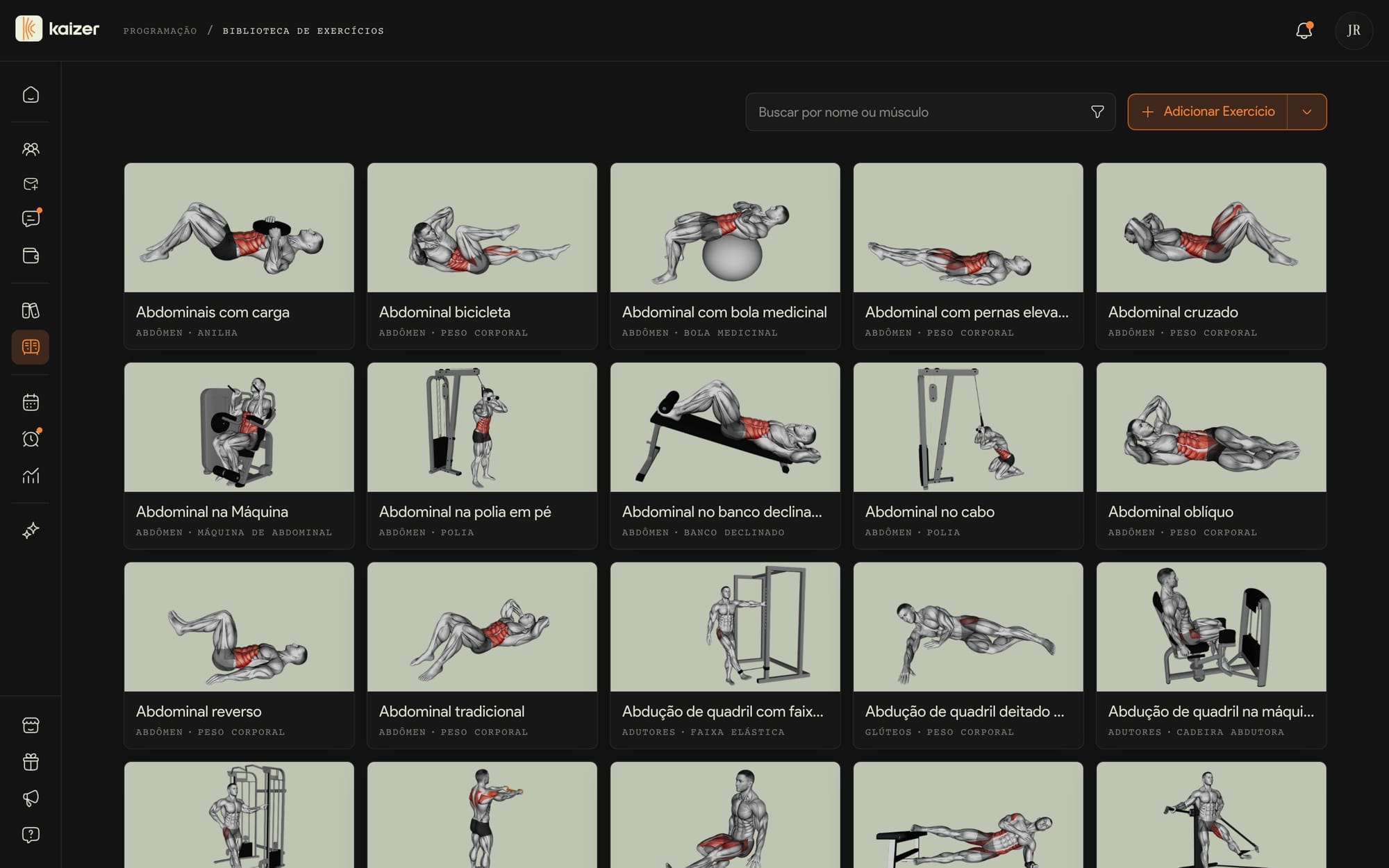Open Abdominal na Máquina exercise image
This screenshot has height=868, width=1389.
point(239,427)
